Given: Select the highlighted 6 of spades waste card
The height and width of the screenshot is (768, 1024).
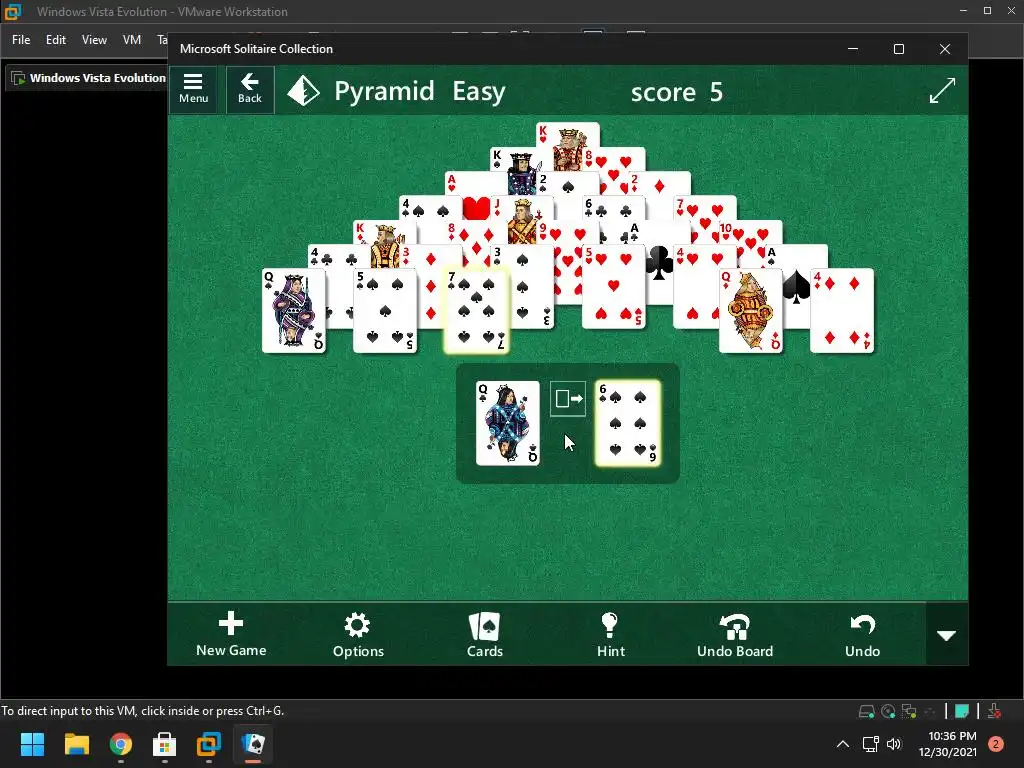Looking at the screenshot, I should pyautogui.click(x=628, y=423).
